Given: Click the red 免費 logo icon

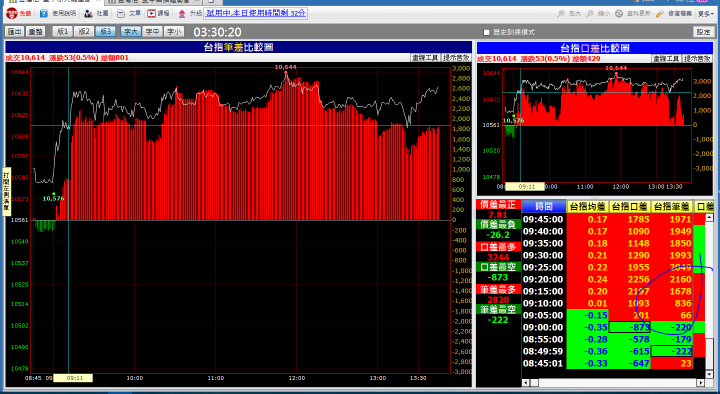Looking at the screenshot, I should [x=12, y=13].
